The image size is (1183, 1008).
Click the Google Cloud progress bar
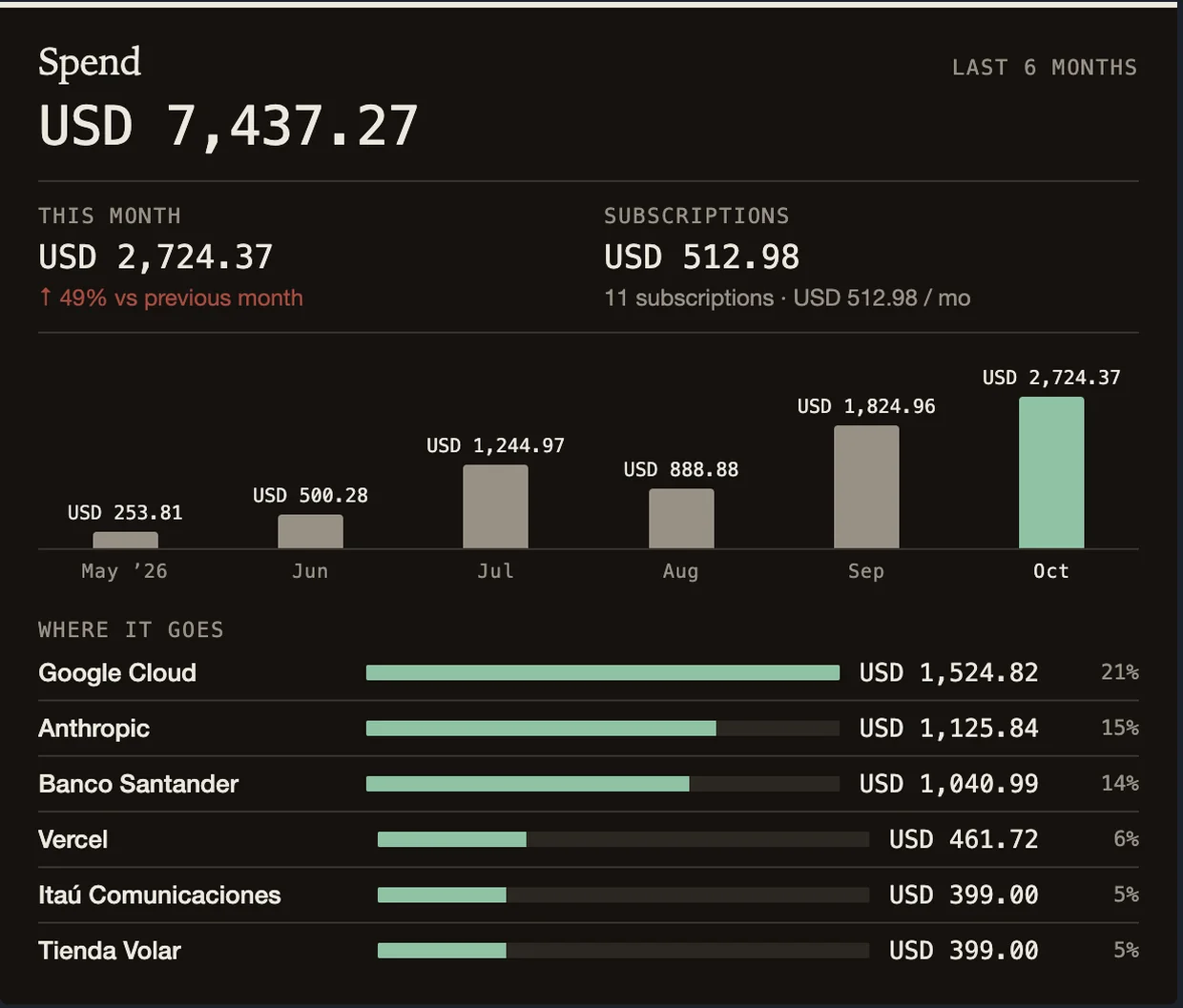603,672
